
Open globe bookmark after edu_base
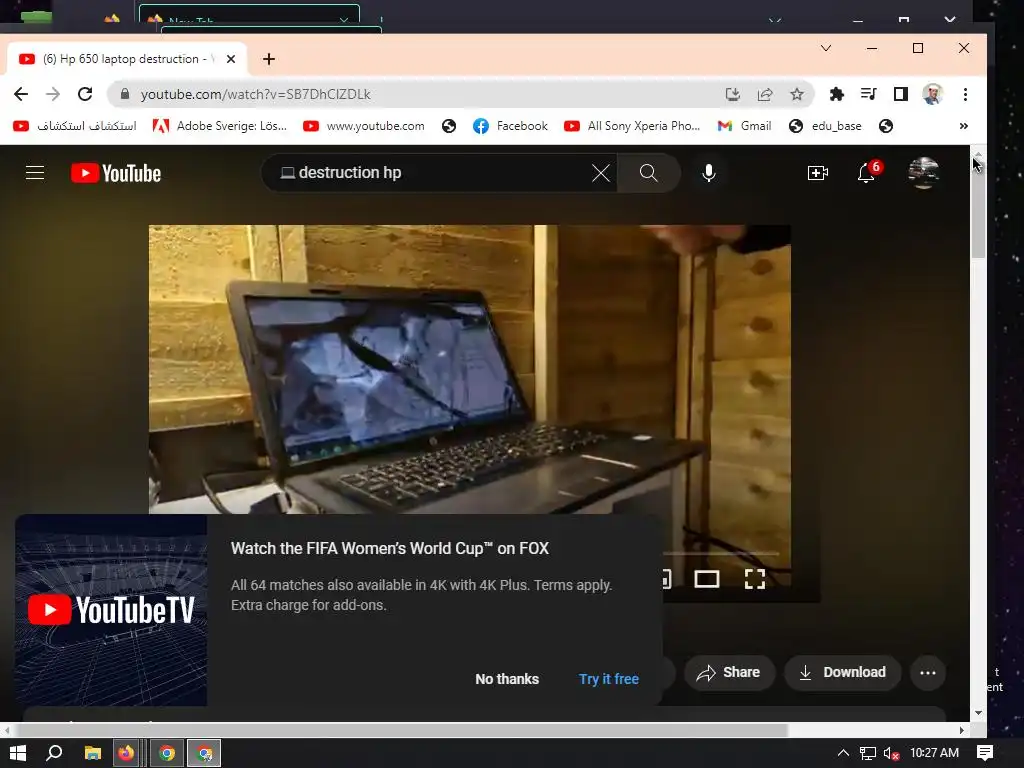[x=886, y=126]
